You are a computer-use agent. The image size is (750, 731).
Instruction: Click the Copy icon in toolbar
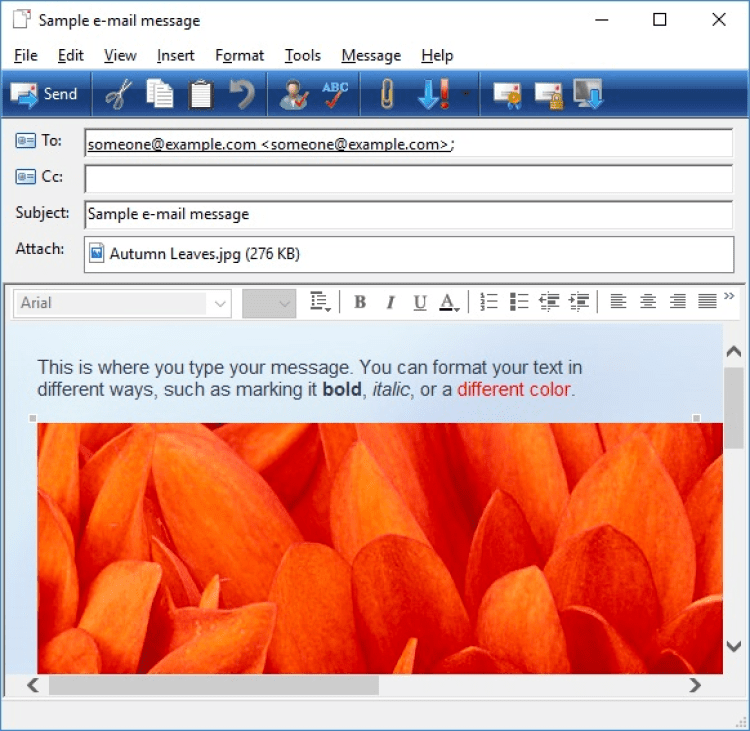[x=160, y=94]
